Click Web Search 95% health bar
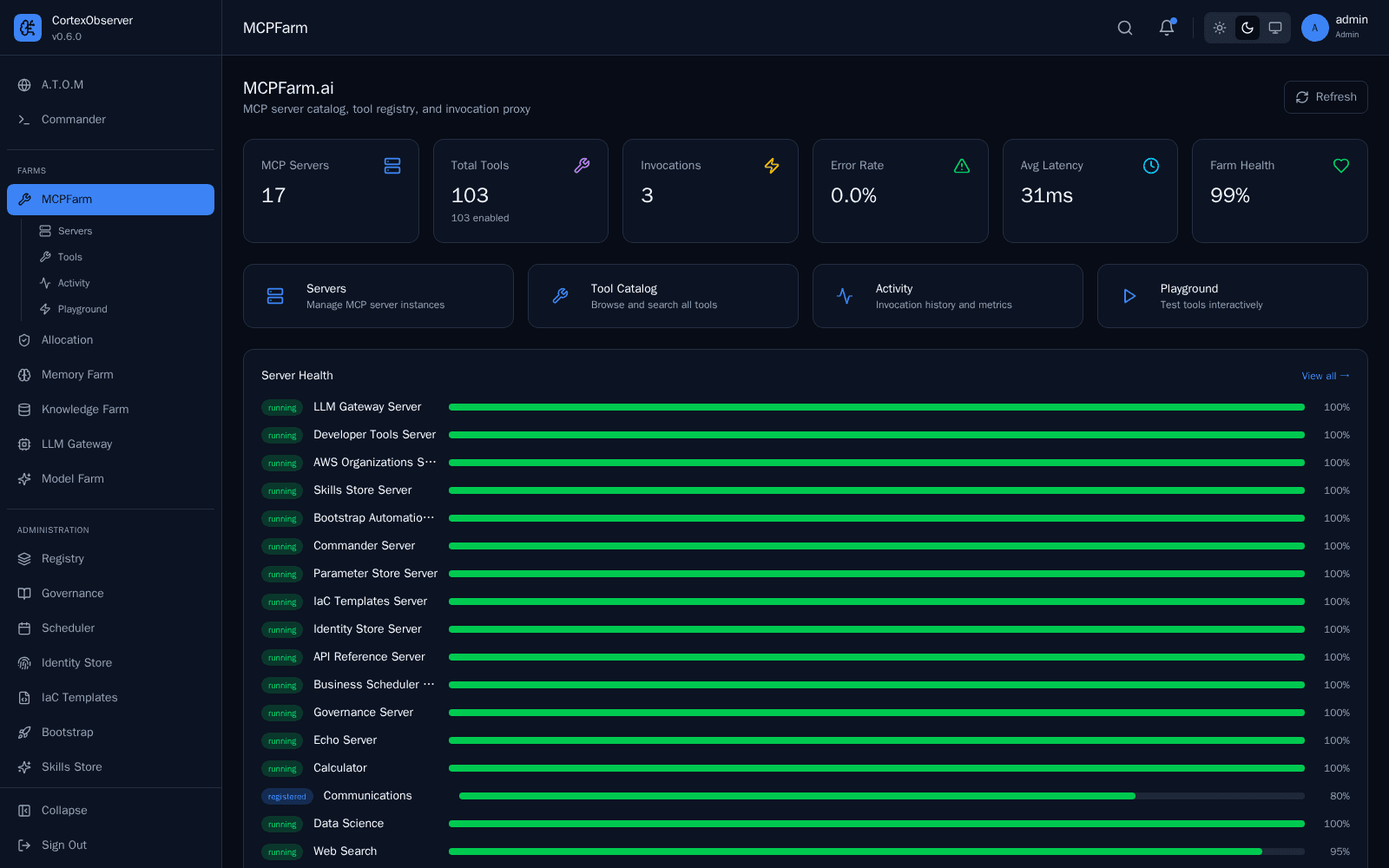1389x868 pixels. (877, 852)
